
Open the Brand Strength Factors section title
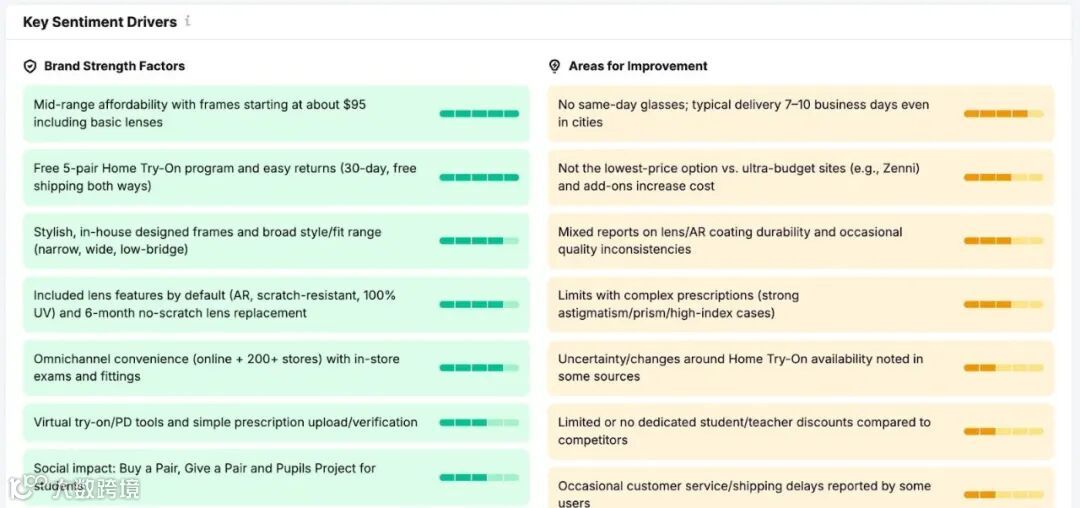114,66
